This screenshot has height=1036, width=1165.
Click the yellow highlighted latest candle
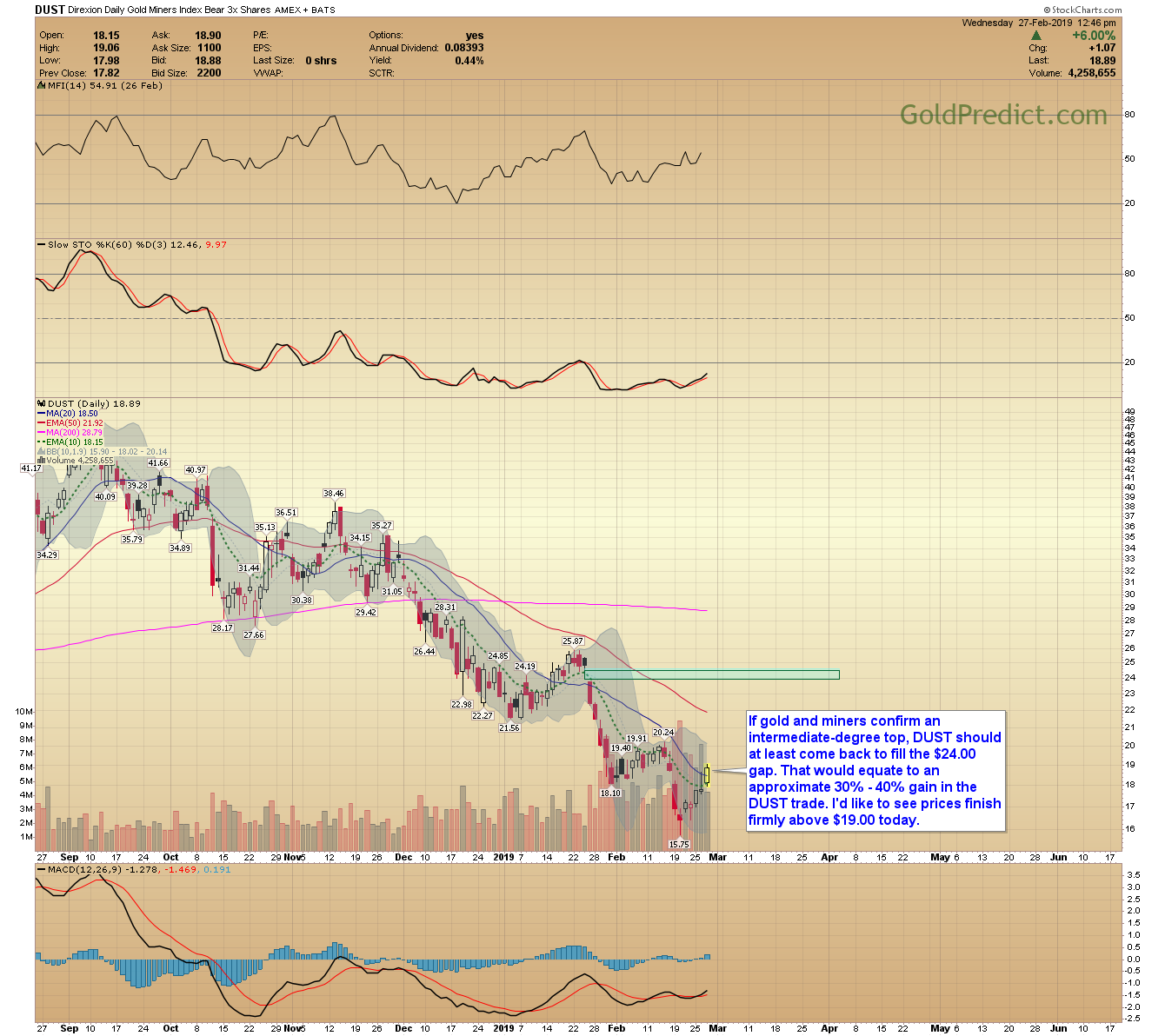coord(708,774)
